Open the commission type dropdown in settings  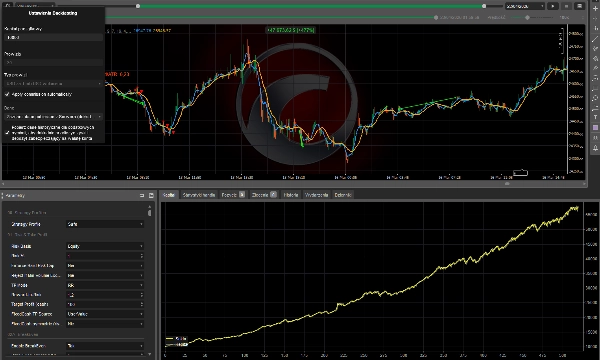[x=53, y=83]
